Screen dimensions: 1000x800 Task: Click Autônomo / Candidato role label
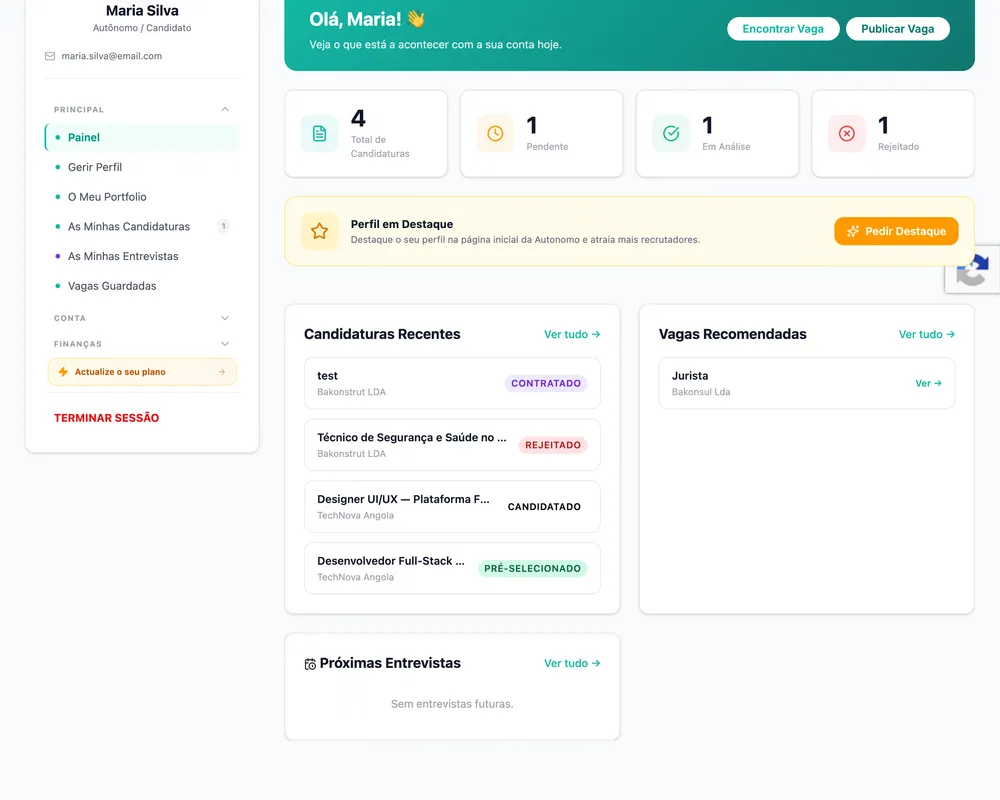(x=142, y=28)
